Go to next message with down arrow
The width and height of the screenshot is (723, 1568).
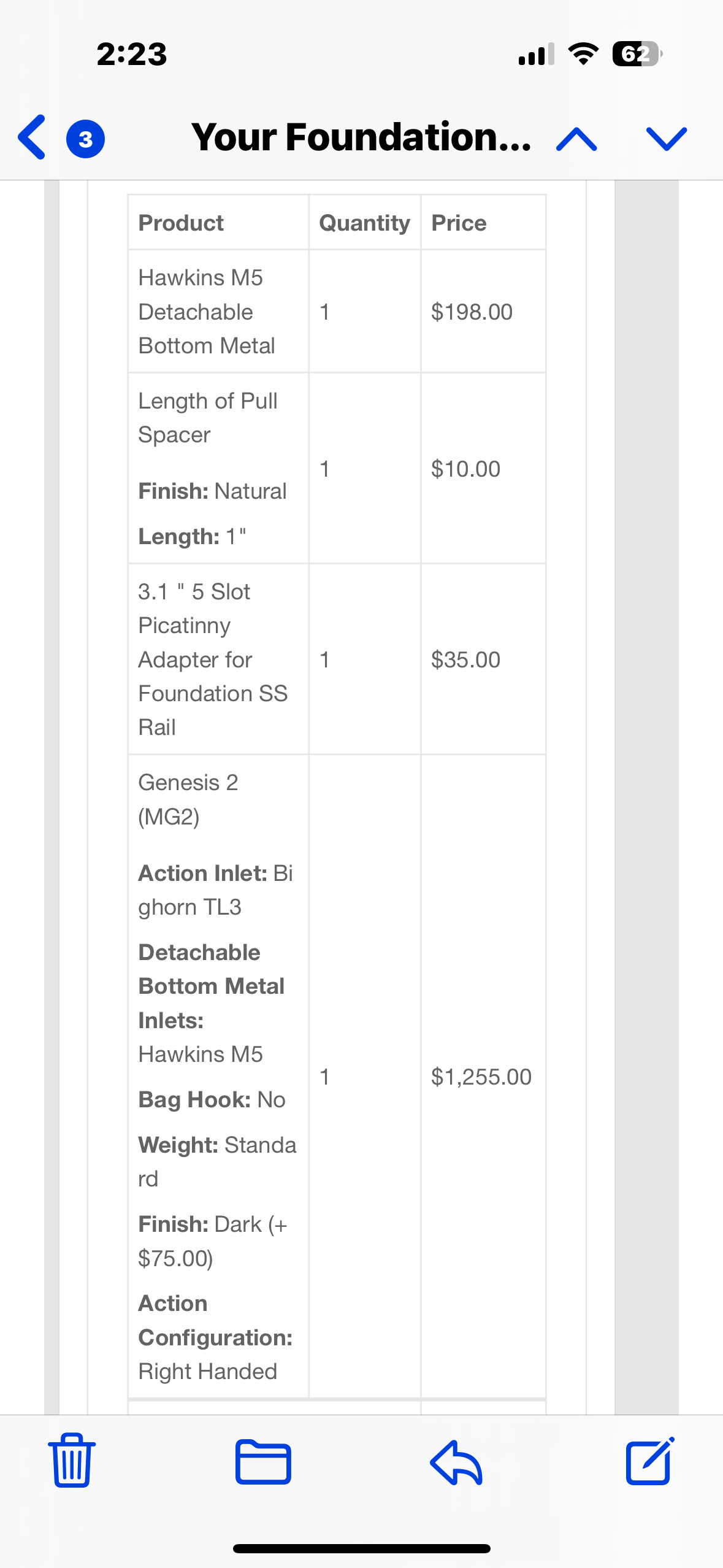[666, 139]
